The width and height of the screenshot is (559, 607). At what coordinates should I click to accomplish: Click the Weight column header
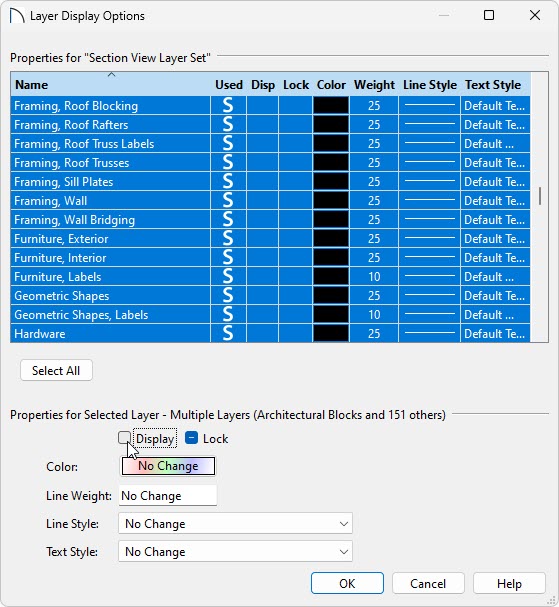(x=374, y=85)
